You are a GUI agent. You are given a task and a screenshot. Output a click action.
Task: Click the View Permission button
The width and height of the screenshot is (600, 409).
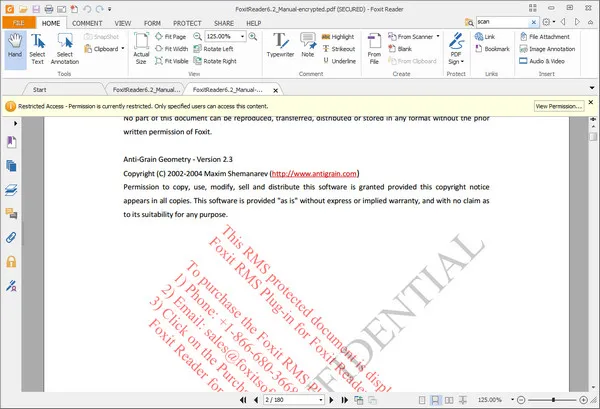coord(559,106)
